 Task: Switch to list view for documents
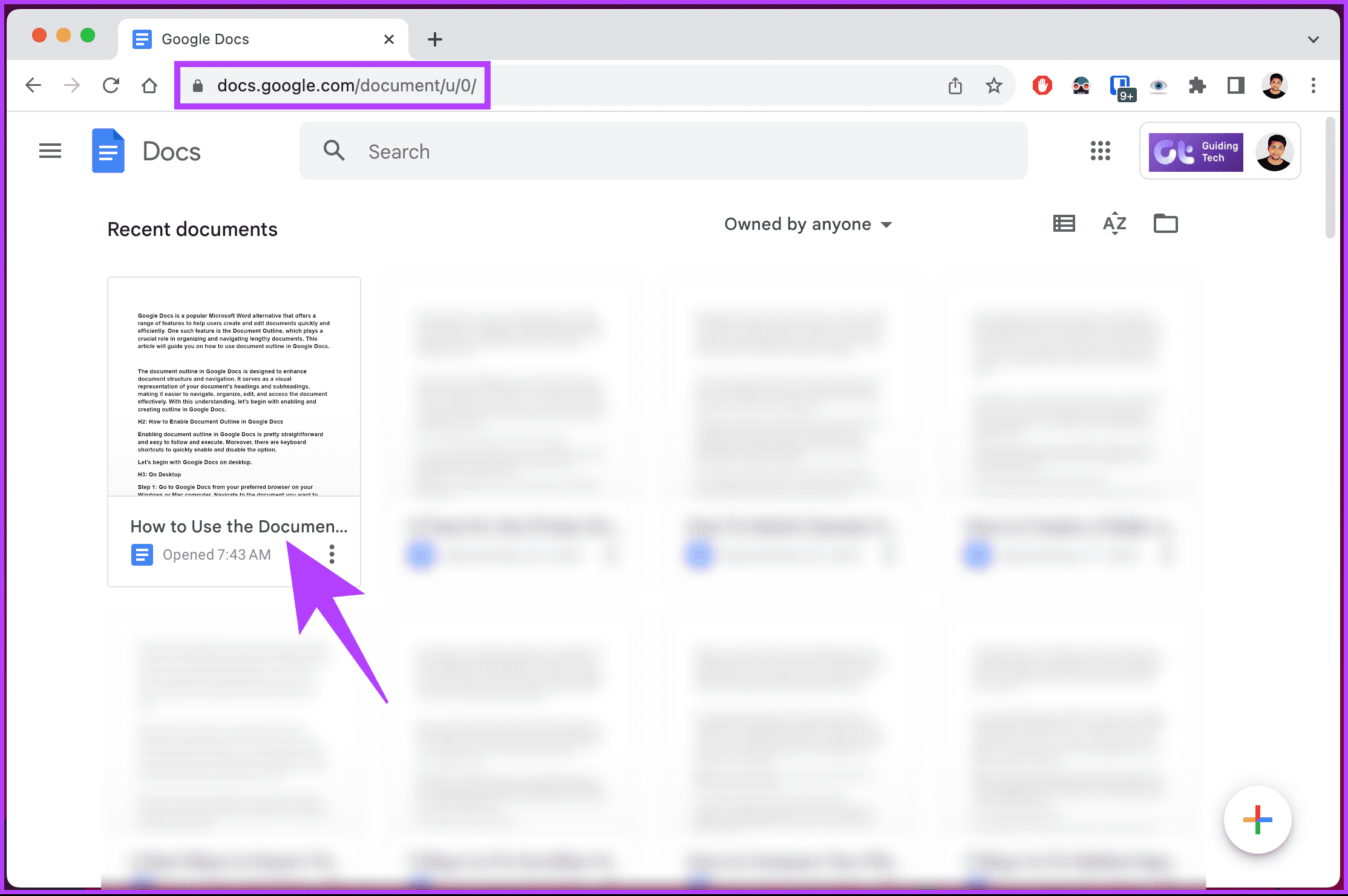point(1064,223)
